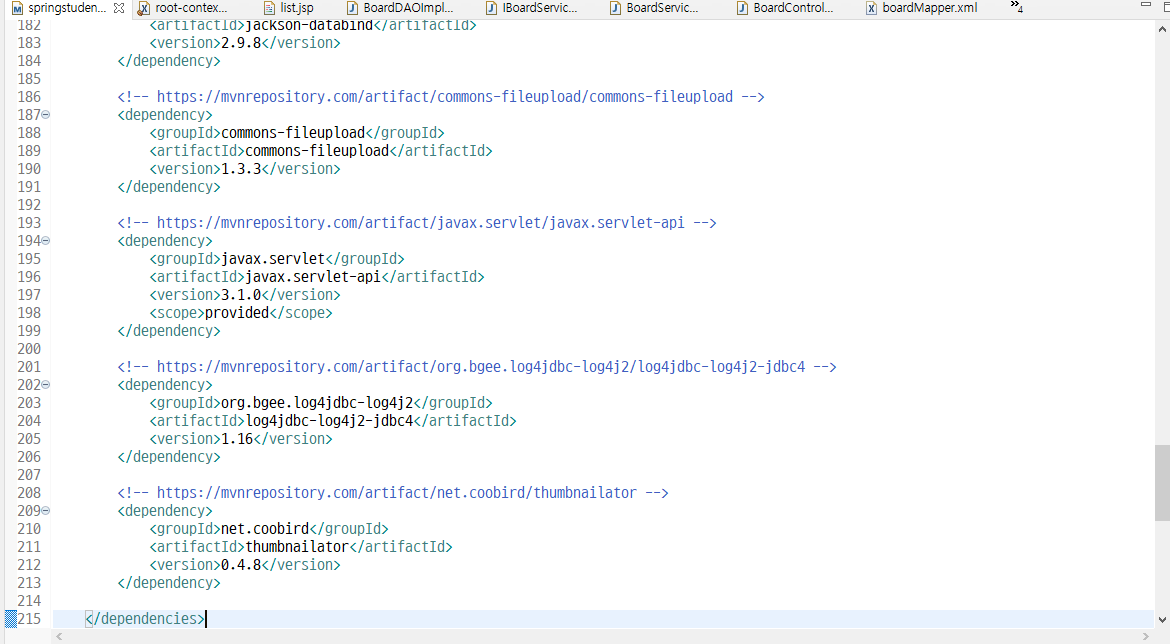Screen dimensions: 1170x644
Task: Click the scope value provided
Action: point(237,313)
